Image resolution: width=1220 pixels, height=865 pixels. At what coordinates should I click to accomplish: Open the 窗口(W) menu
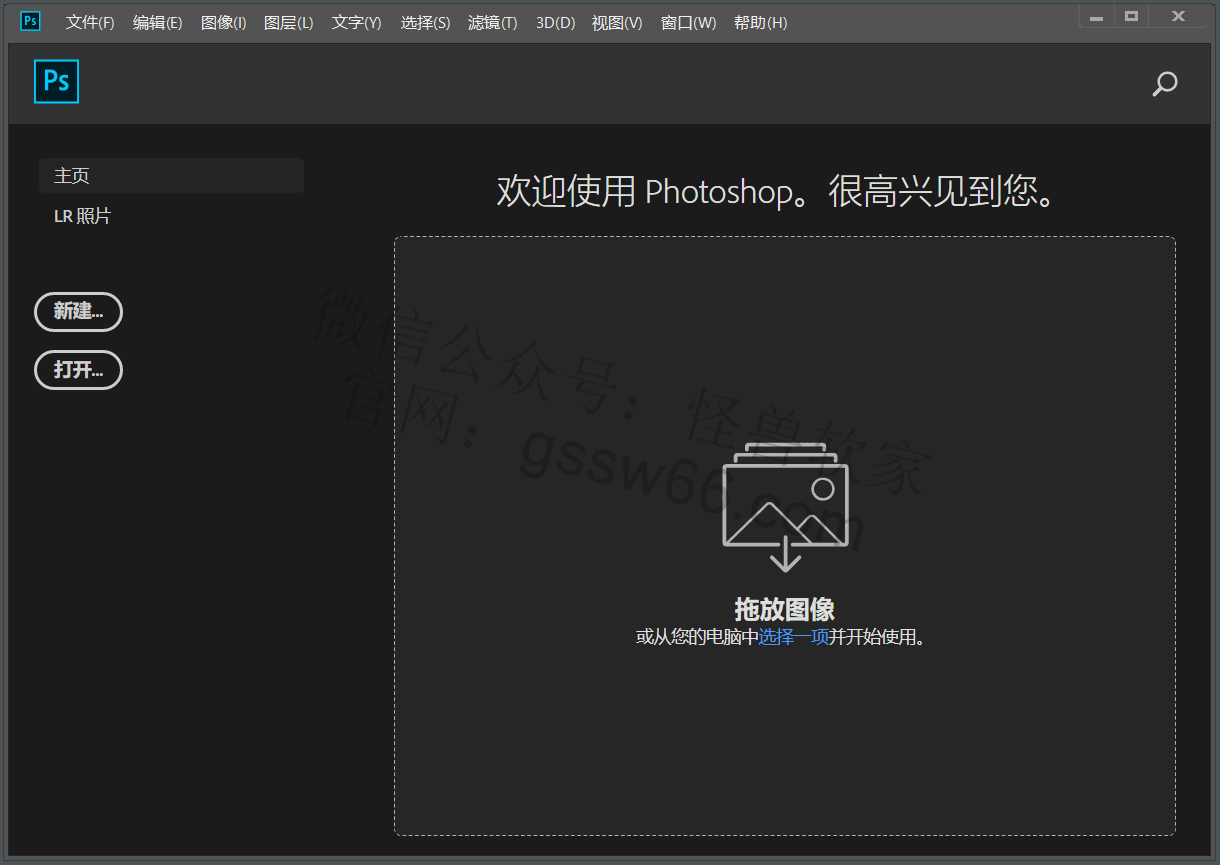pos(688,23)
